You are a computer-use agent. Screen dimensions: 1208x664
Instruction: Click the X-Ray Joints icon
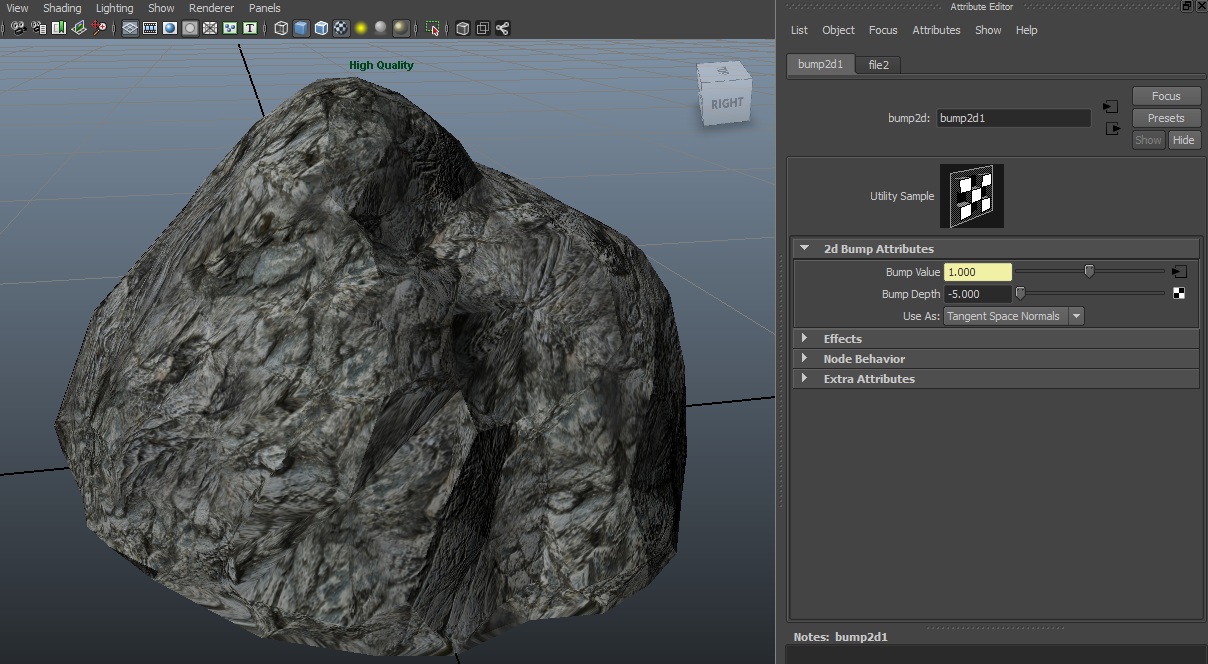point(503,28)
